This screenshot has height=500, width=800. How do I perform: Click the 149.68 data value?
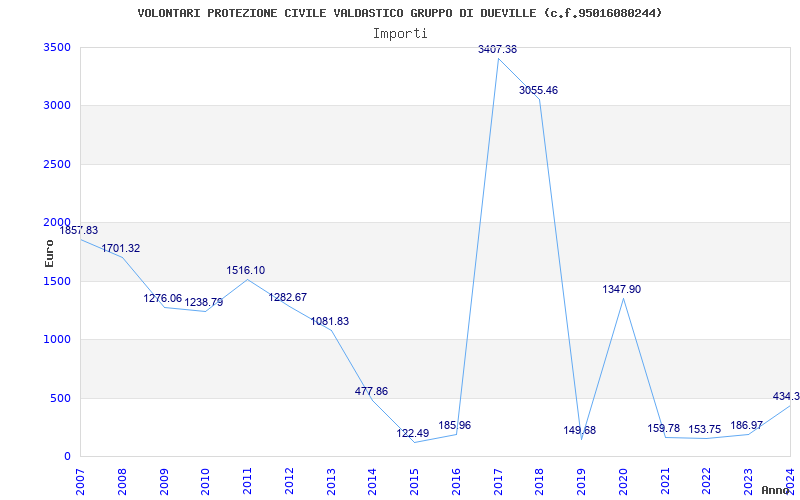580,431
